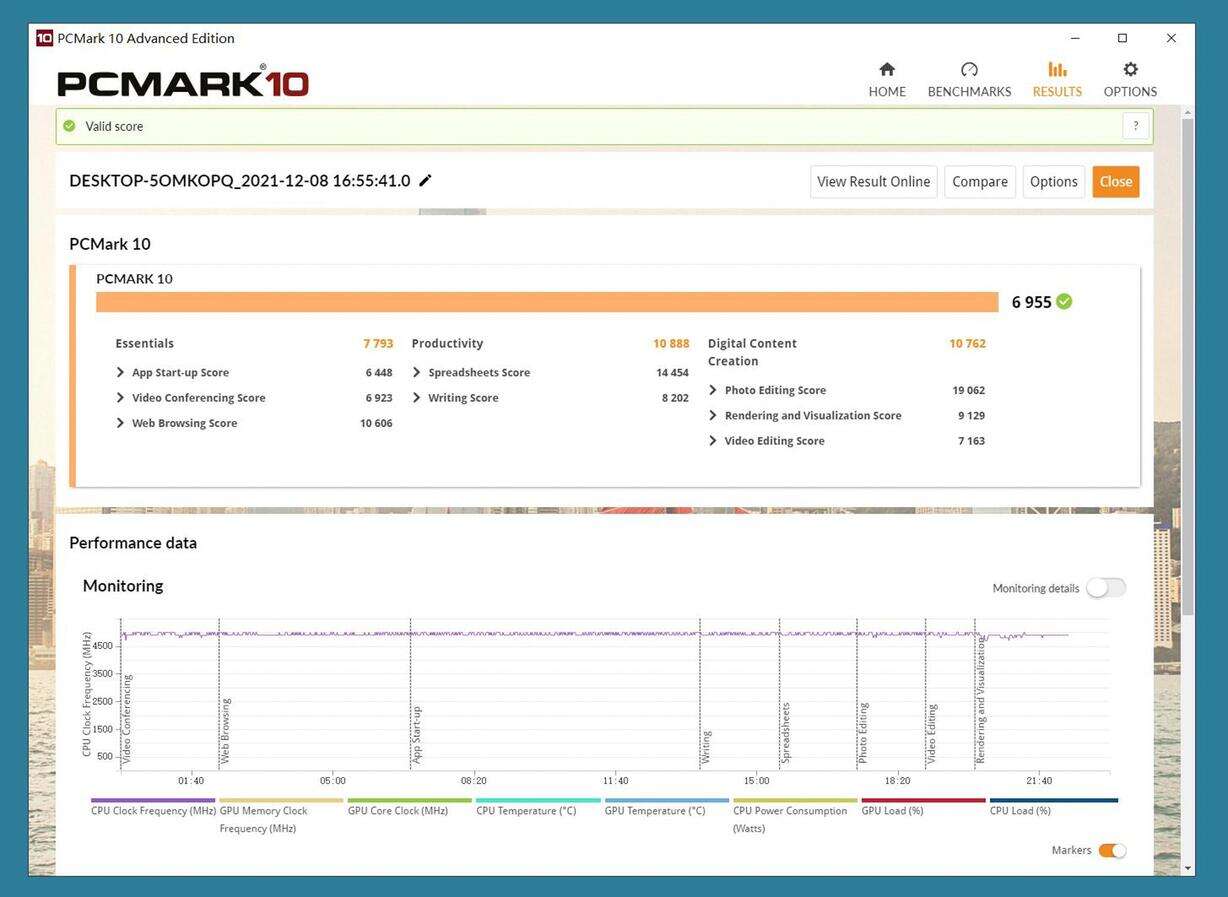Click the Essentials heading
This screenshot has height=897, width=1228.
(145, 343)
